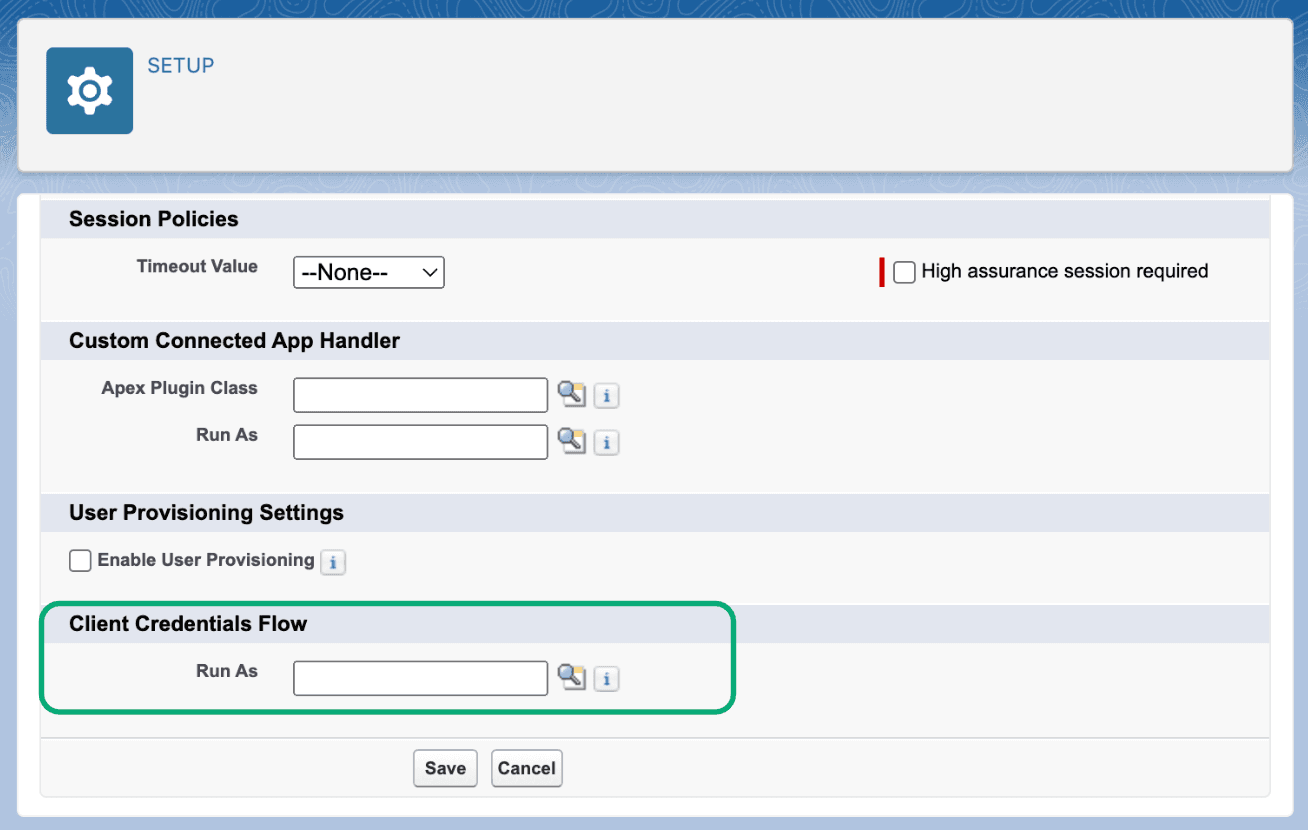1308x830 pixels.
Task: Show info for Enable User Provisioning
Action: 332,562
